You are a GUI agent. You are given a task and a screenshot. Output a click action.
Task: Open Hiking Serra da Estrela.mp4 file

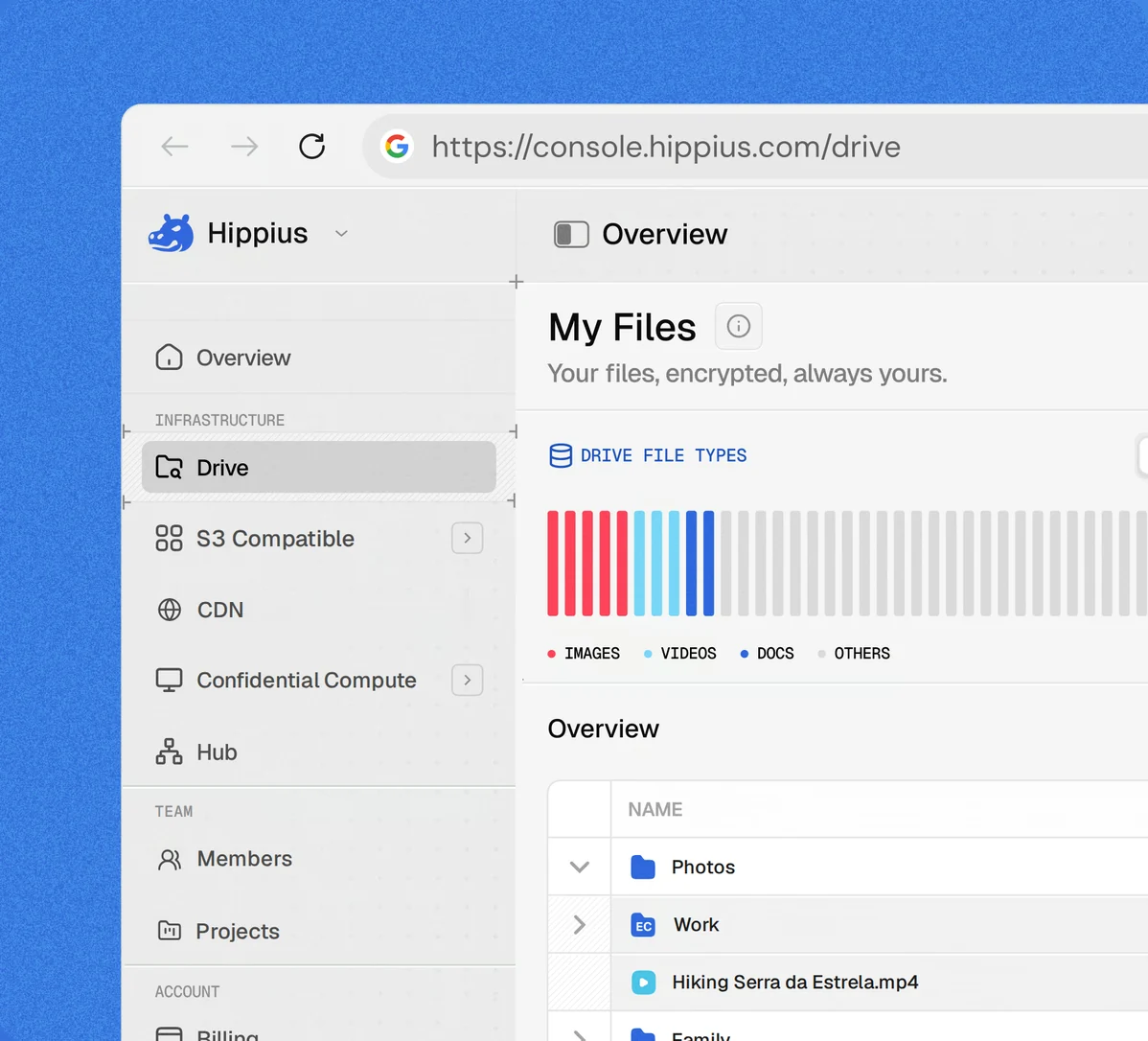[795, 982]
